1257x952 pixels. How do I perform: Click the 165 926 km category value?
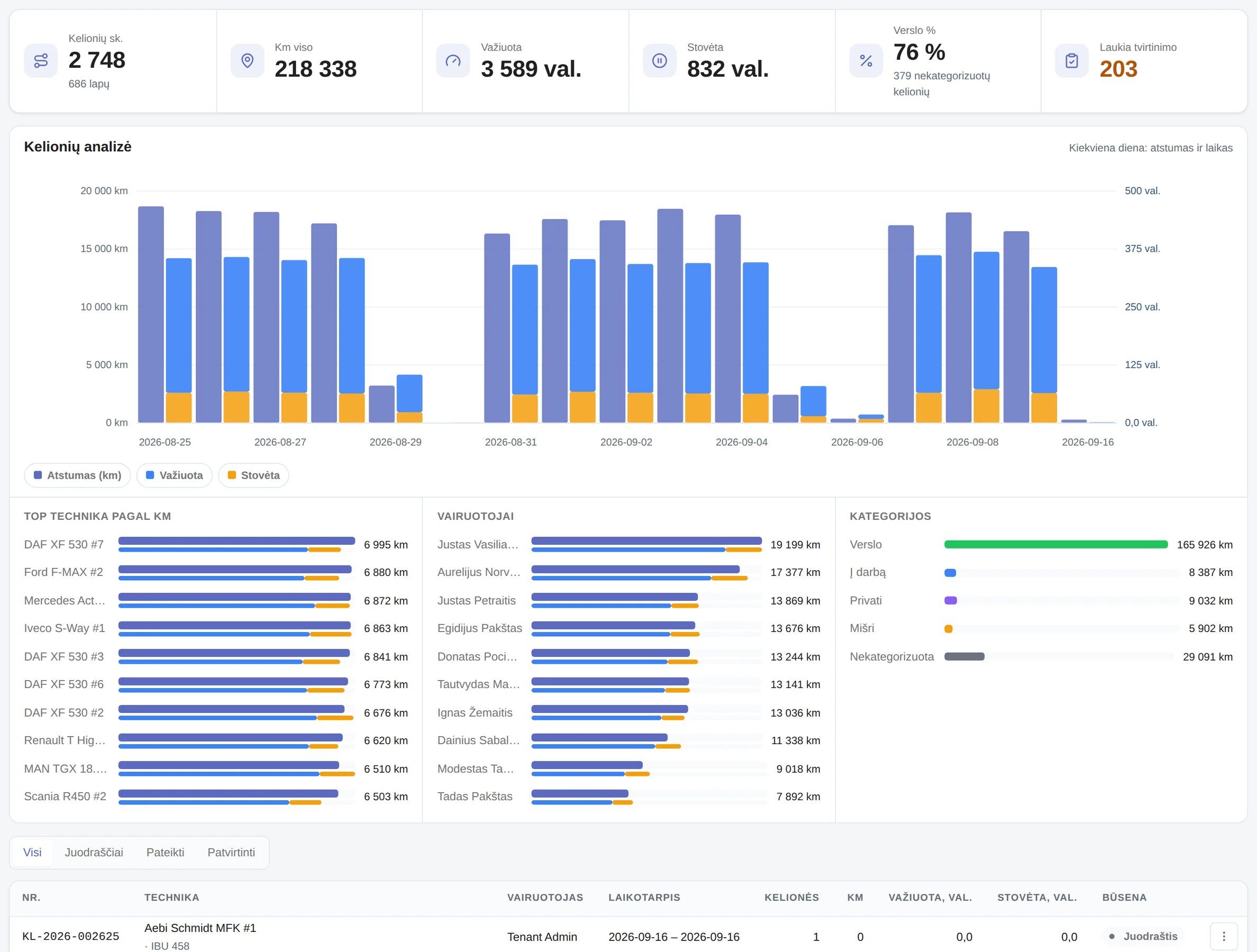[1205, 545]
